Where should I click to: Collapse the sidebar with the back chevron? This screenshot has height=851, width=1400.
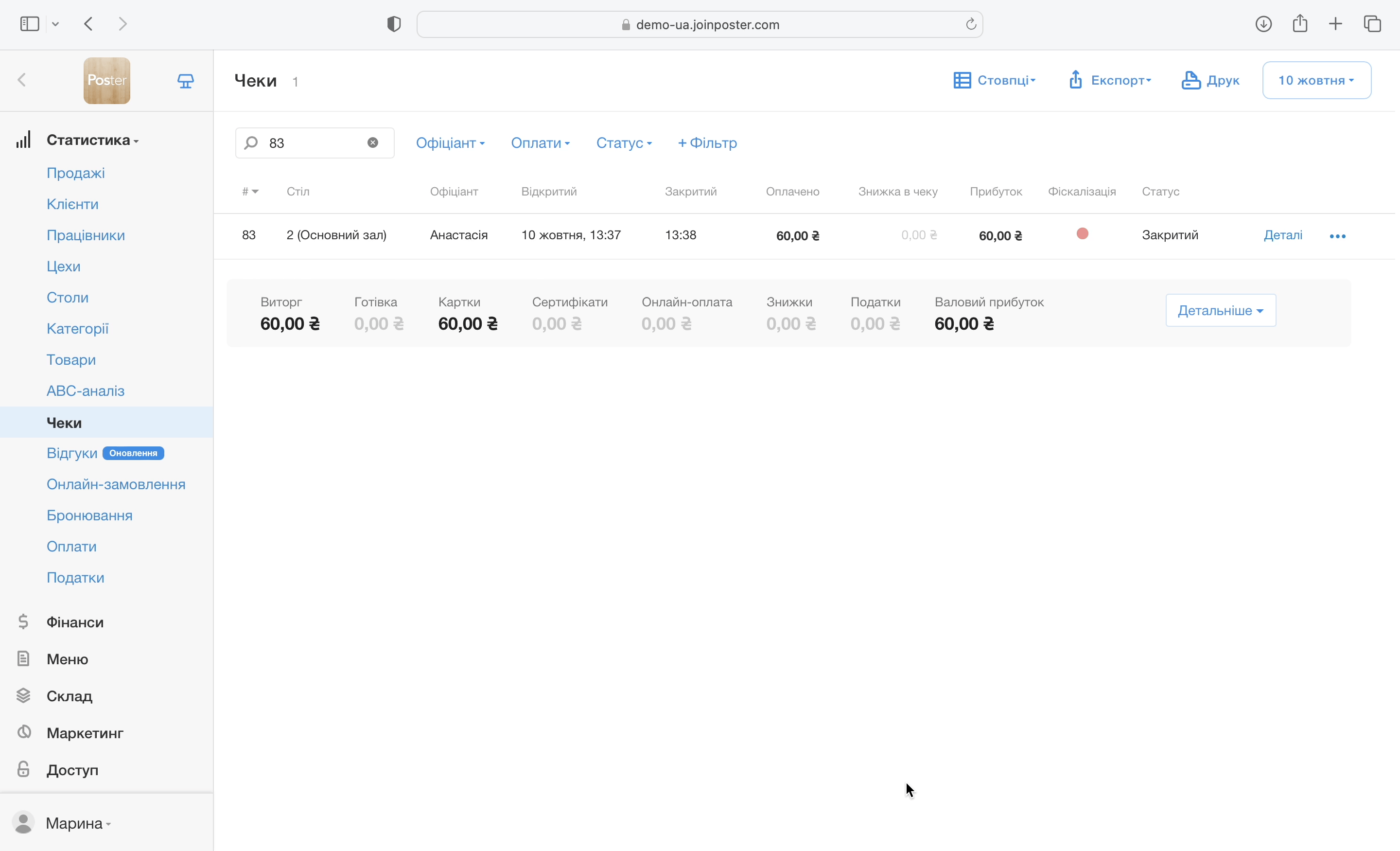coord(22,80)
